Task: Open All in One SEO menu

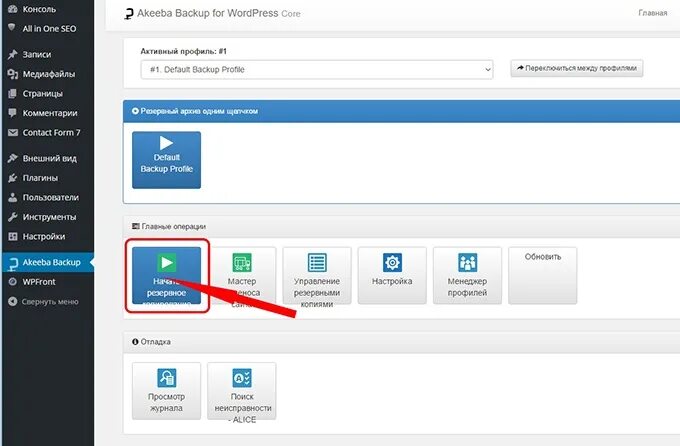Action: pos(47,29)
